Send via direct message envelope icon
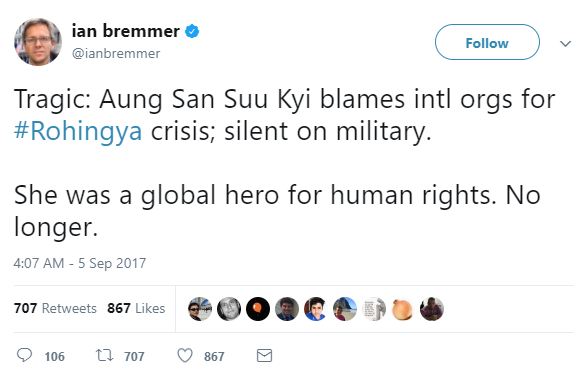Viewport: 585px width, 374px height. click(264, 355)
